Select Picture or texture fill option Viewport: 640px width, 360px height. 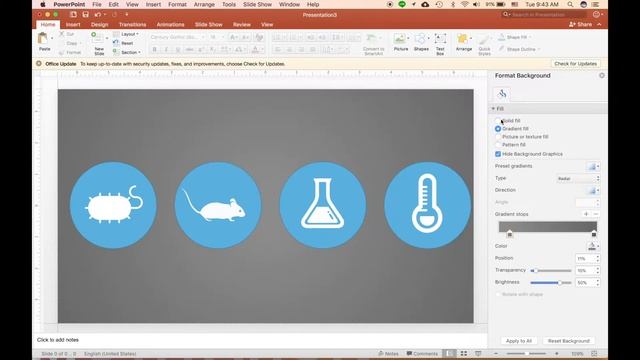pos(498,137)
